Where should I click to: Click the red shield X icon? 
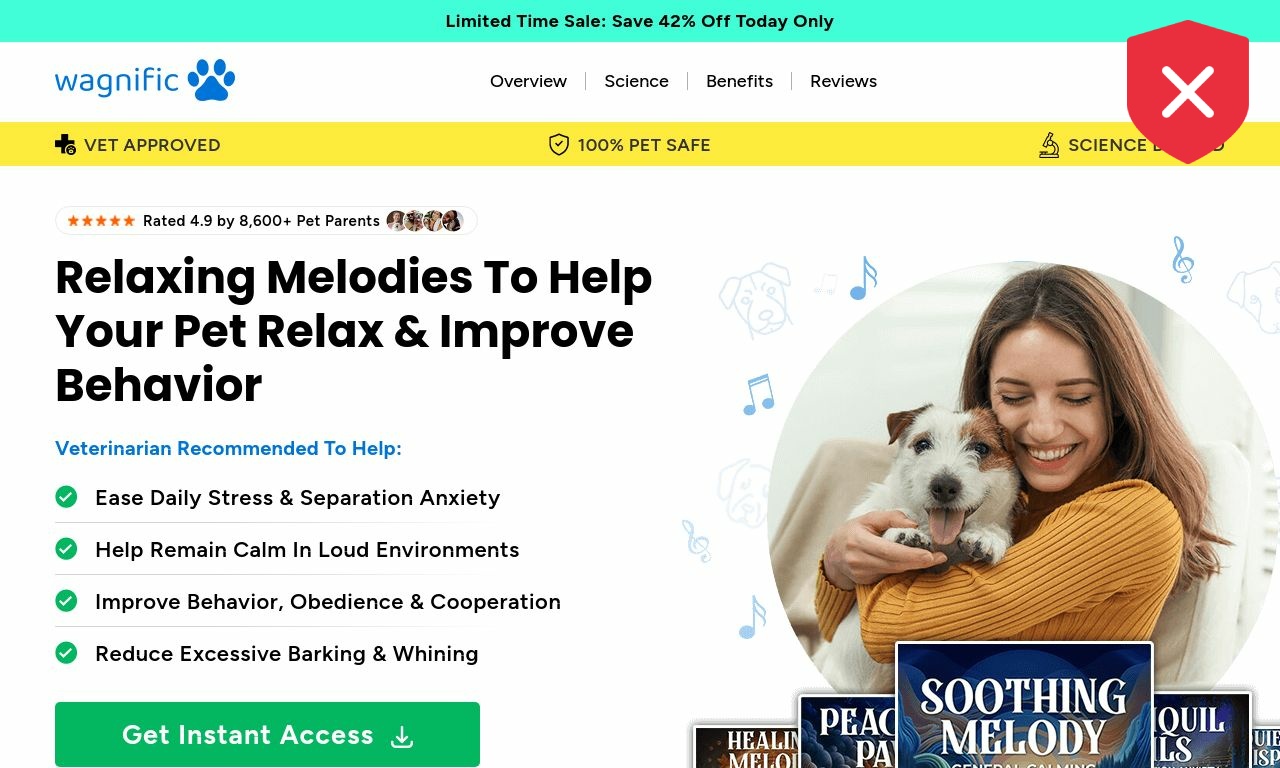(1188, 92)
